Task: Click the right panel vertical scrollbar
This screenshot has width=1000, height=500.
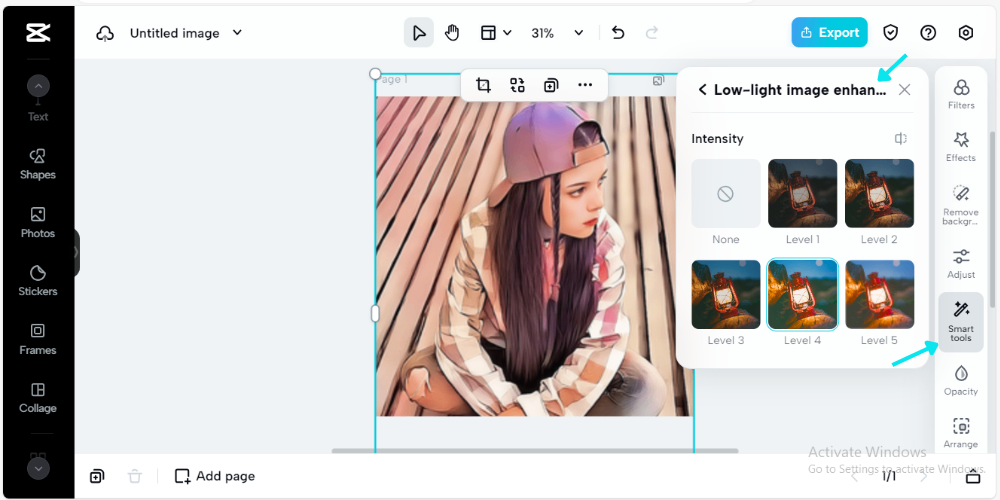Action: point(992,217)
